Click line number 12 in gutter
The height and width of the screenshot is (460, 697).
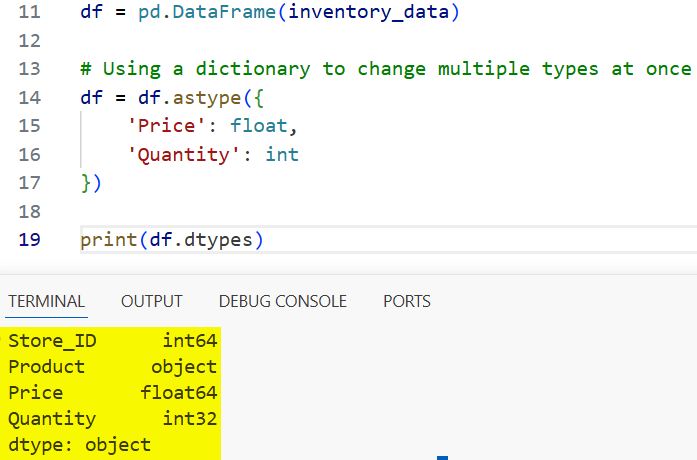[x=30, y=41]
